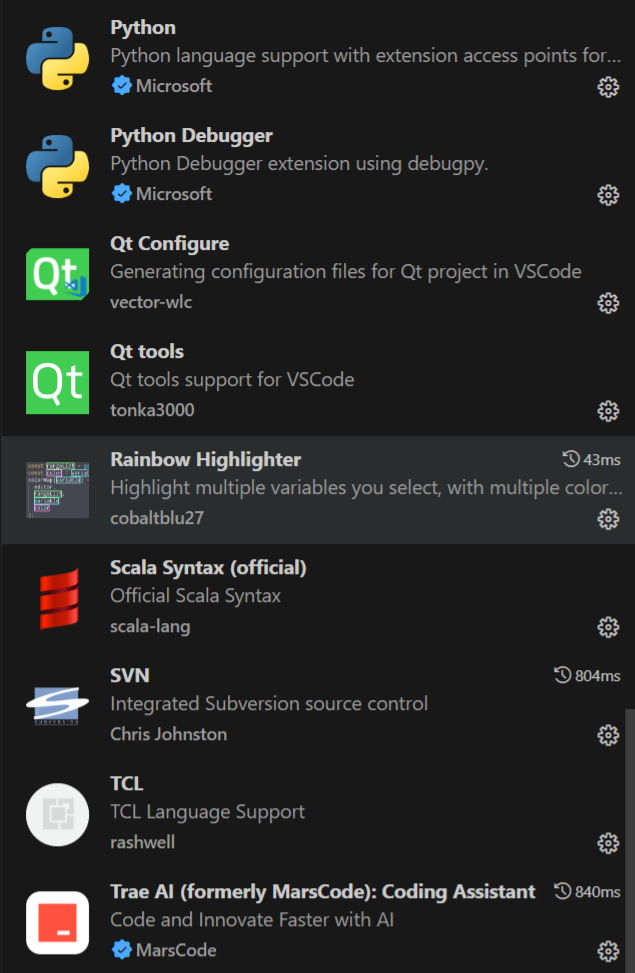Open Trae AI Coding Assistant title
The image size is (635, 973).
[322, 892]
